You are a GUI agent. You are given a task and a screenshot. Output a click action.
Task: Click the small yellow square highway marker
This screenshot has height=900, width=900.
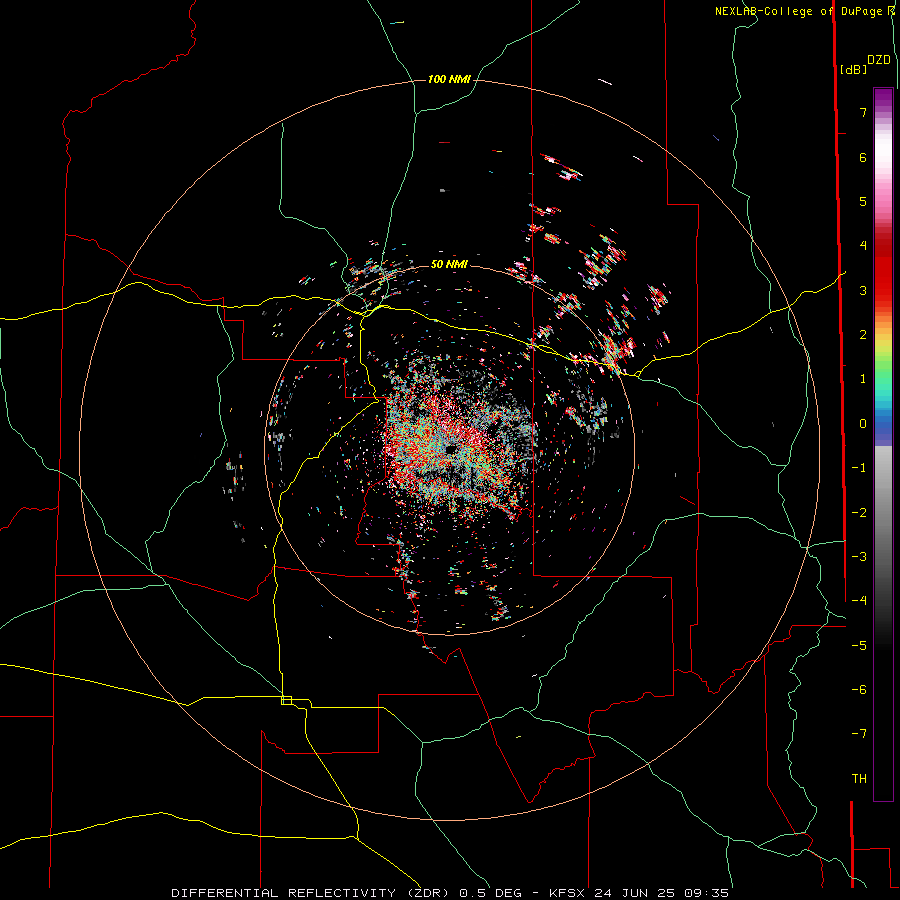pyautogui.click(x=286, y=700)
